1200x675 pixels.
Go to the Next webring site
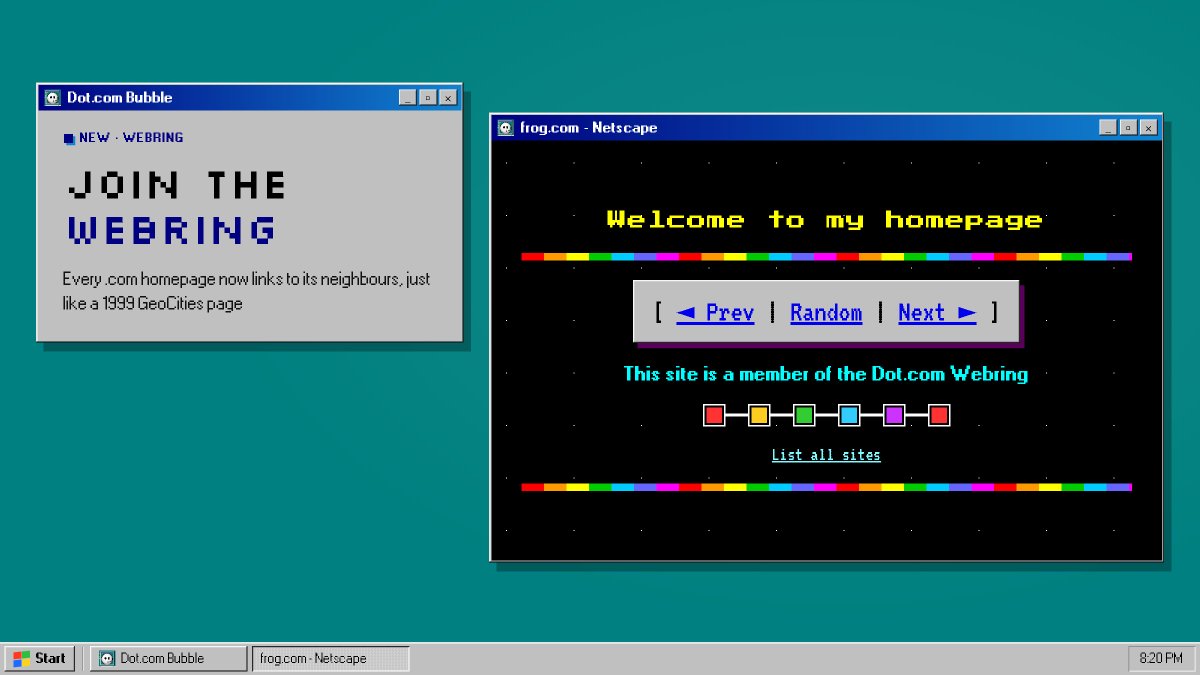(937, 313)
